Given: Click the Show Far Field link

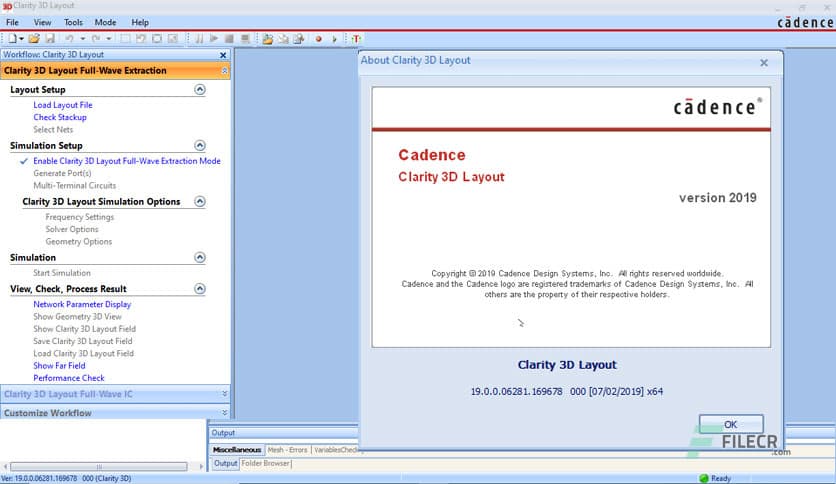Looking at the screenshot, I should click(x=59, y=366).
